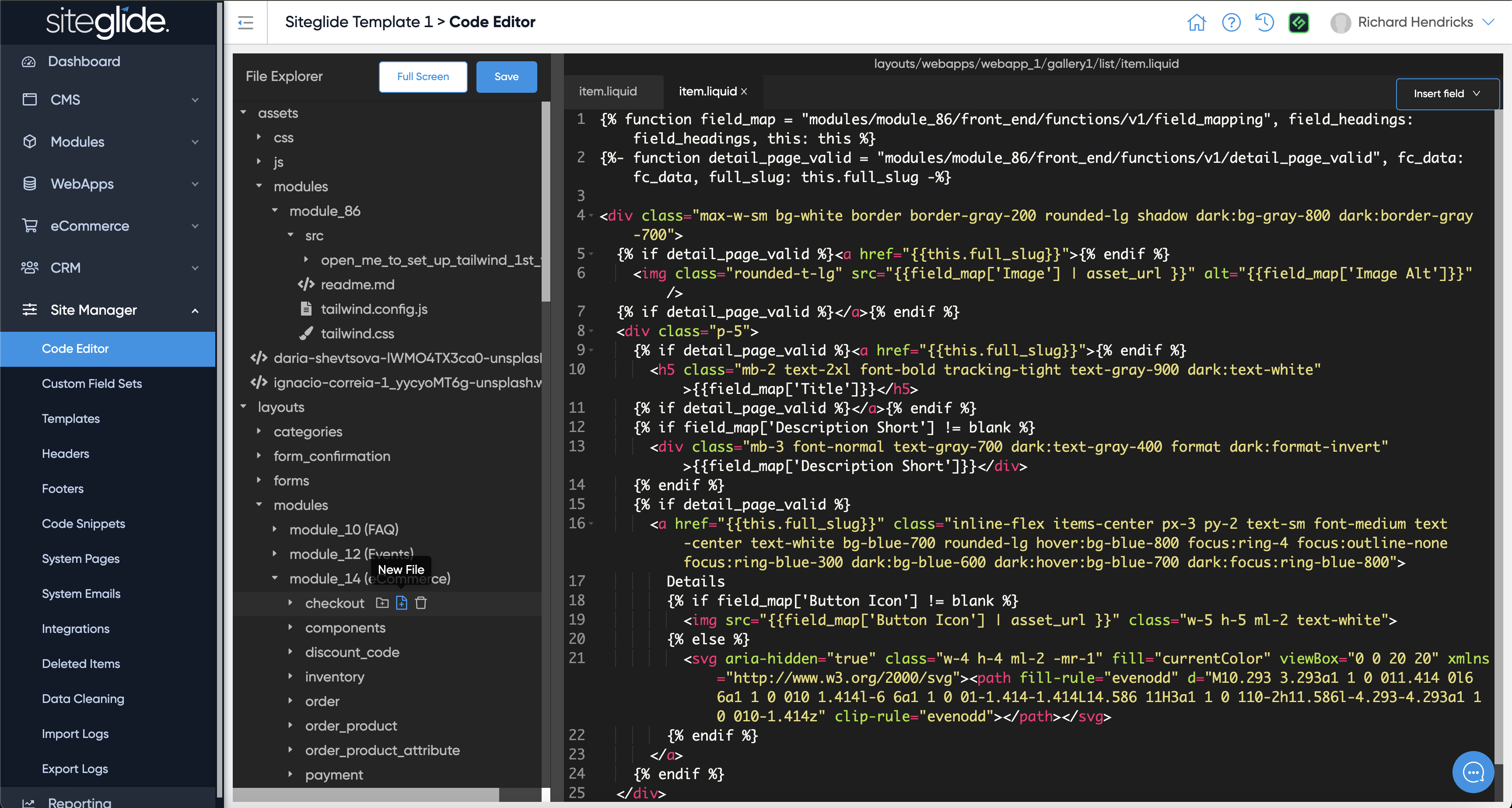Click the history clock icon
Viewport: 1512px width, 808px height.
(x=1264, y=22)
